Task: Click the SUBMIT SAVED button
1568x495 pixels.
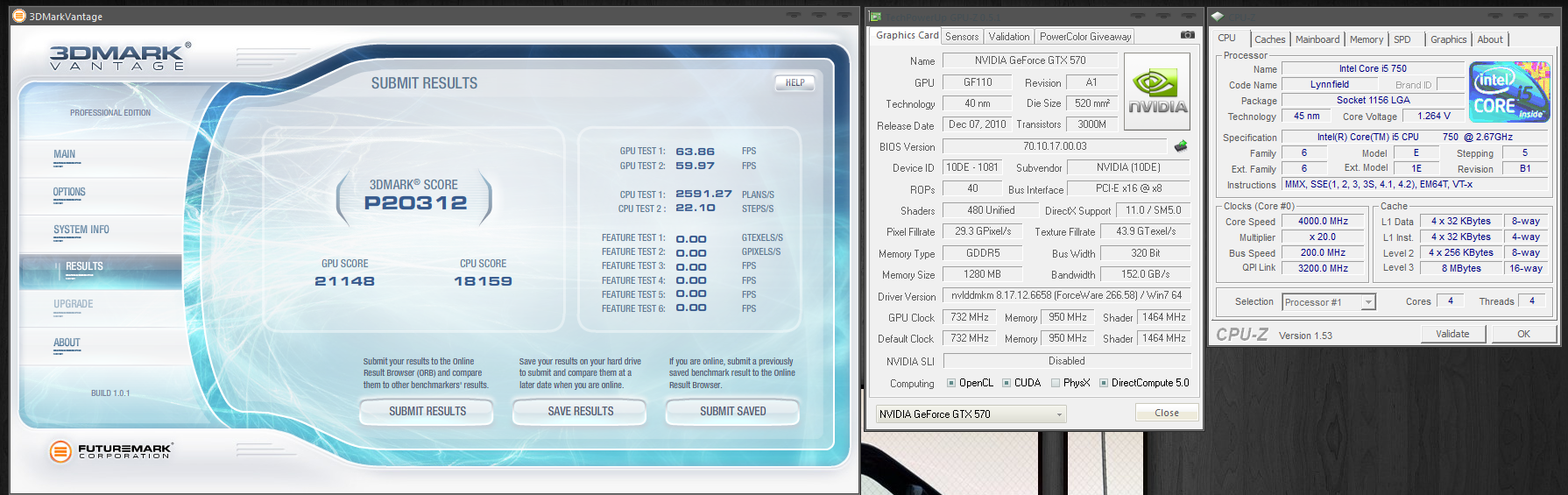Action: point(732,411)
